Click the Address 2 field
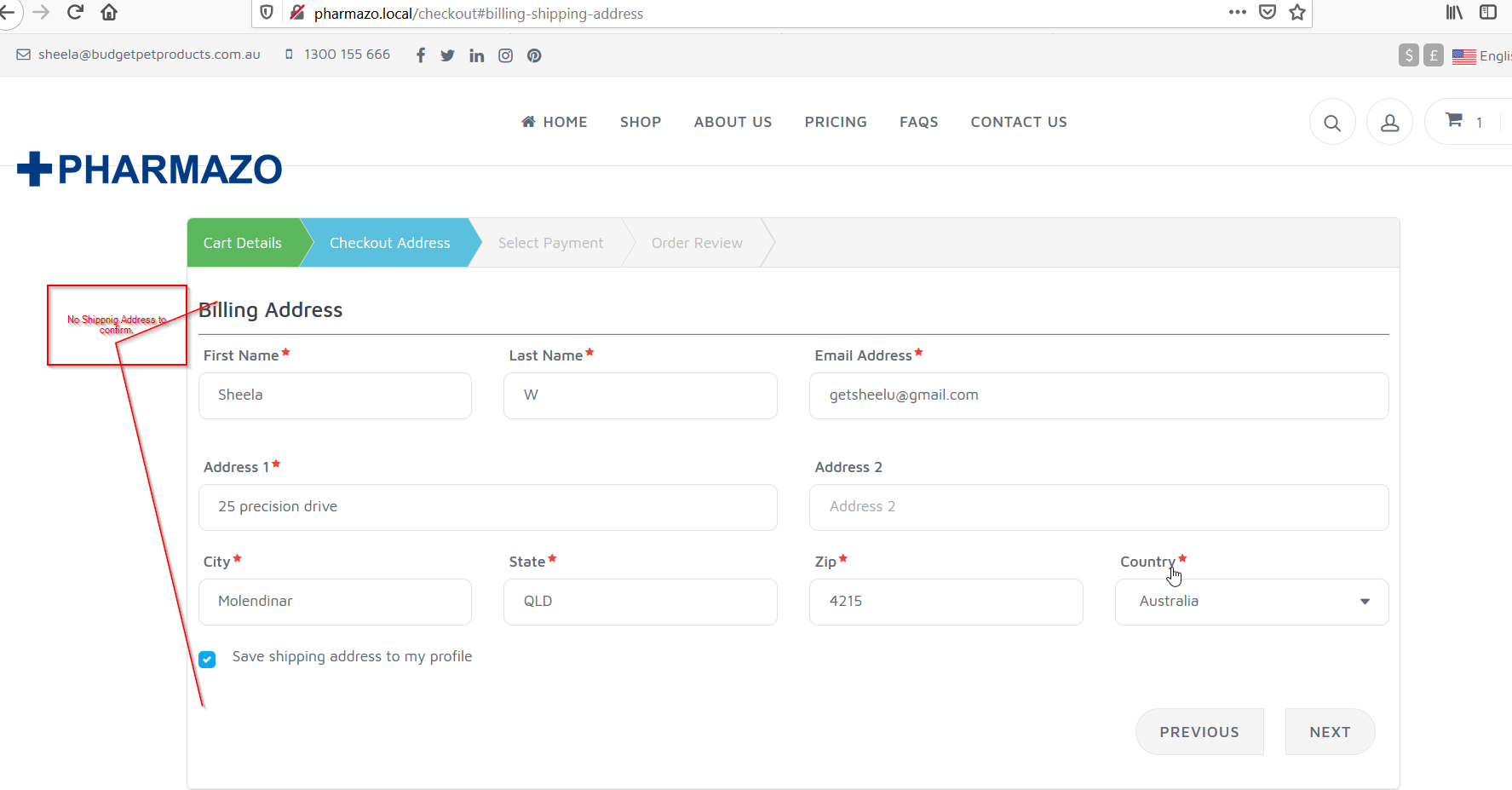This screenshot has width=1512, height=790. 1099,507
